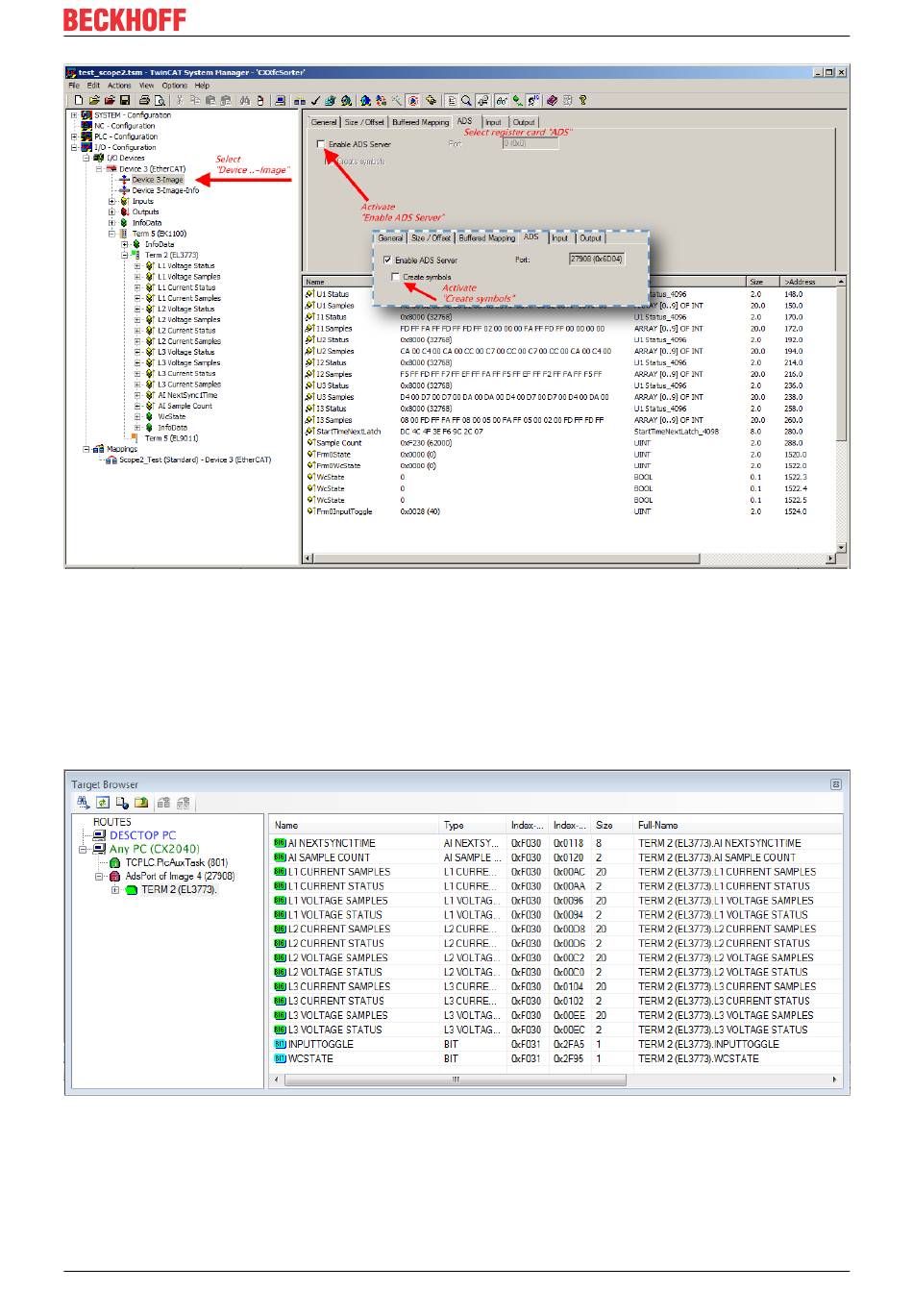This screenshot has width=913, height=1316.
Task: Switch to the Size / Offset tab
Action: tap(364, 123)
